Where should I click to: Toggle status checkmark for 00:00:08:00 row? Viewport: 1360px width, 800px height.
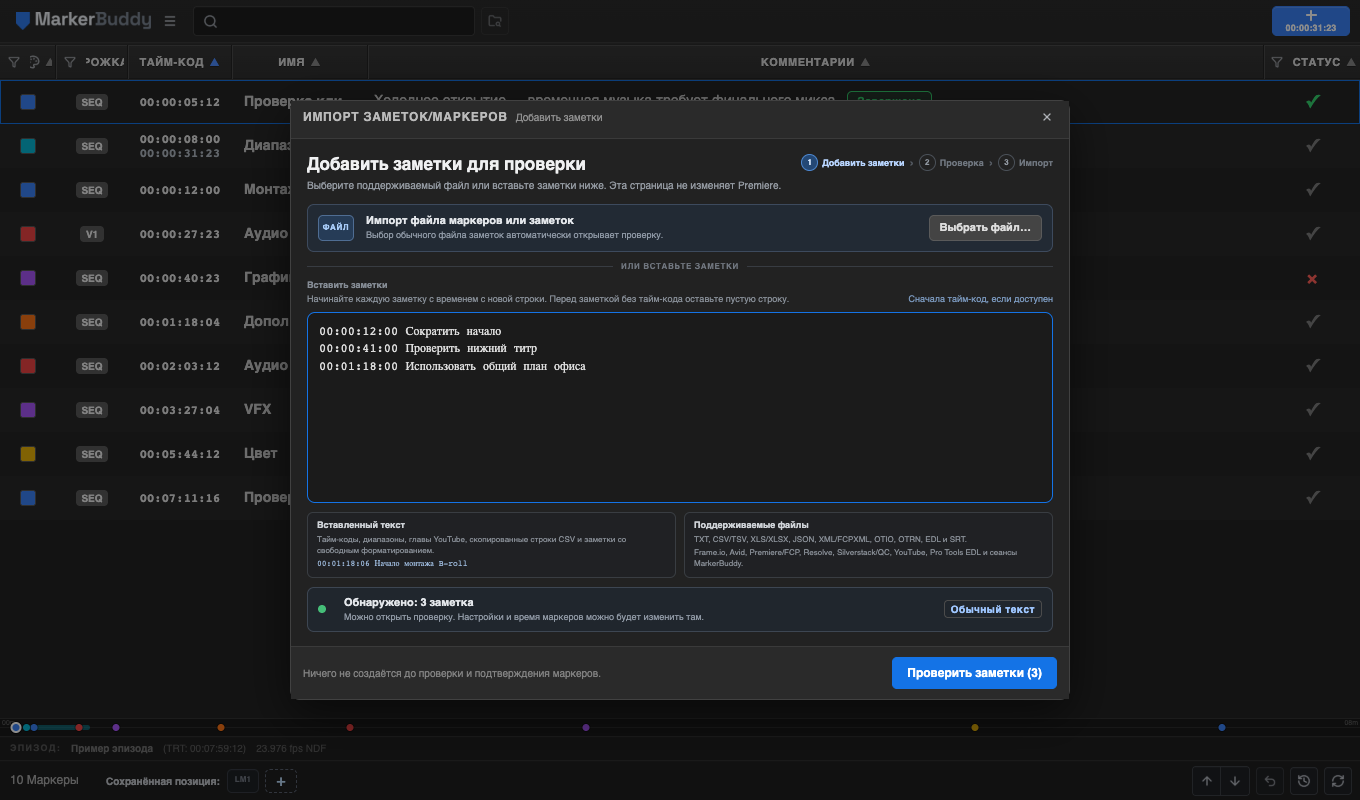pos(1313,146)
